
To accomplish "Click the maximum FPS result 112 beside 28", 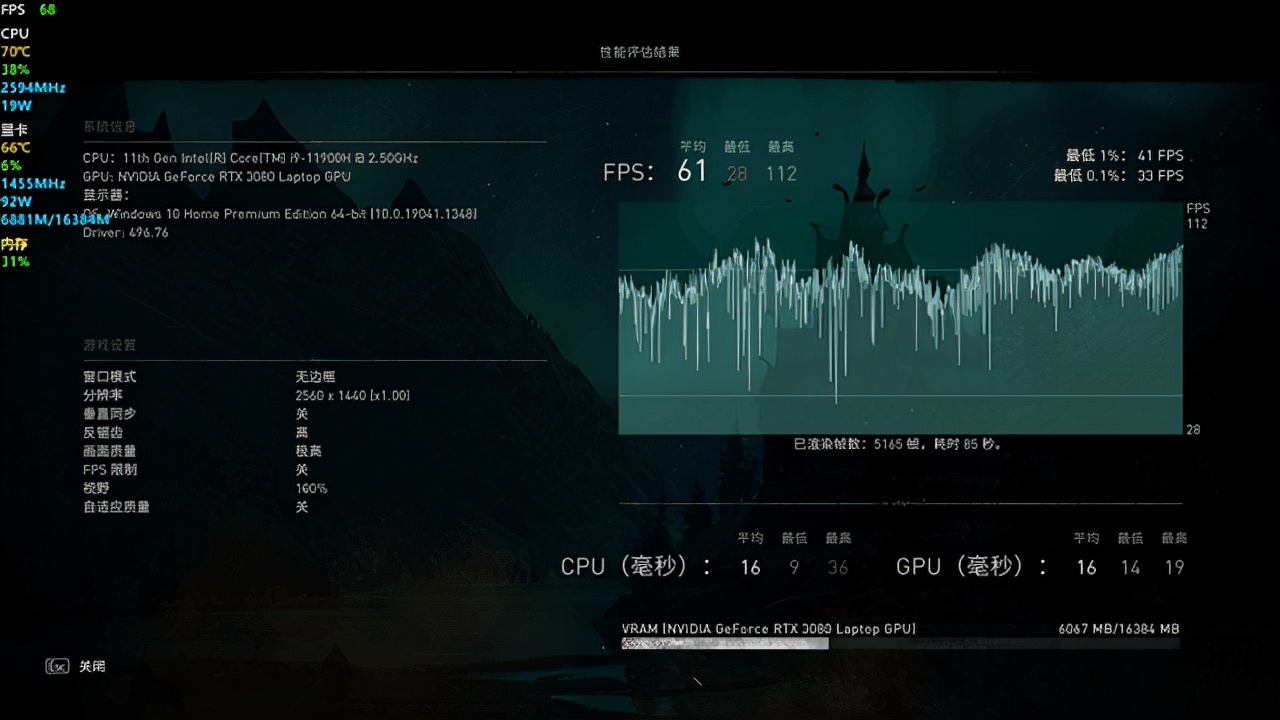I will pyautogui.click(x=782, y=174).
